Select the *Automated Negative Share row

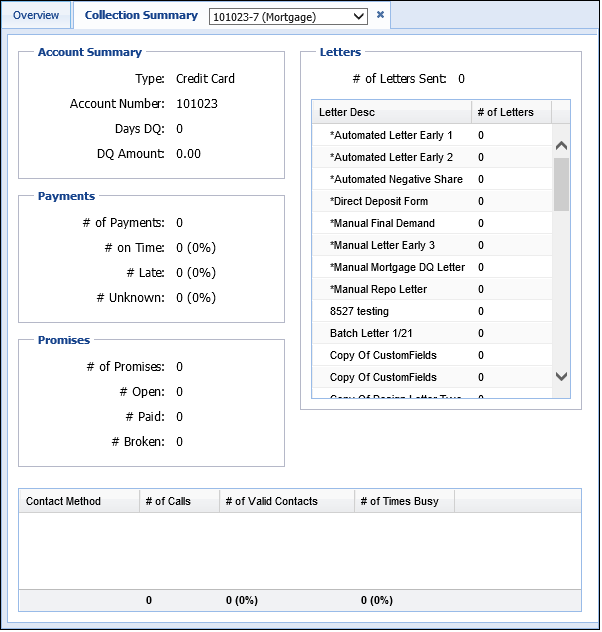point(432,179)
